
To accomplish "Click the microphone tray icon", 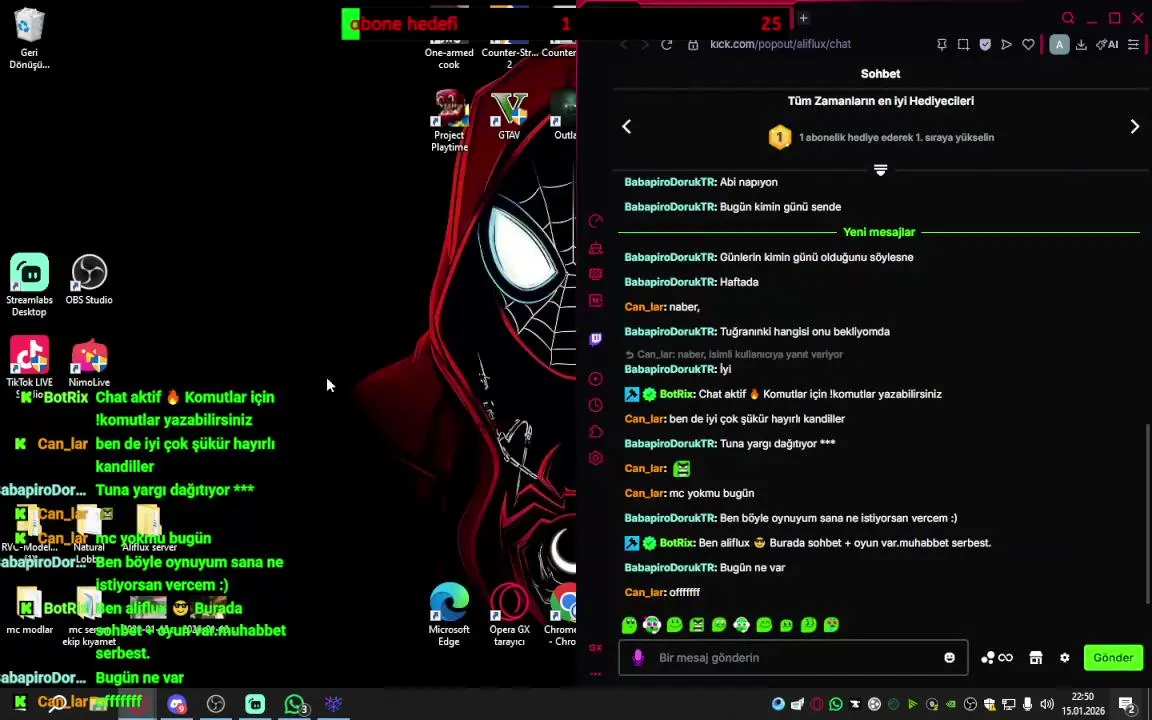I will [1028, 705].
